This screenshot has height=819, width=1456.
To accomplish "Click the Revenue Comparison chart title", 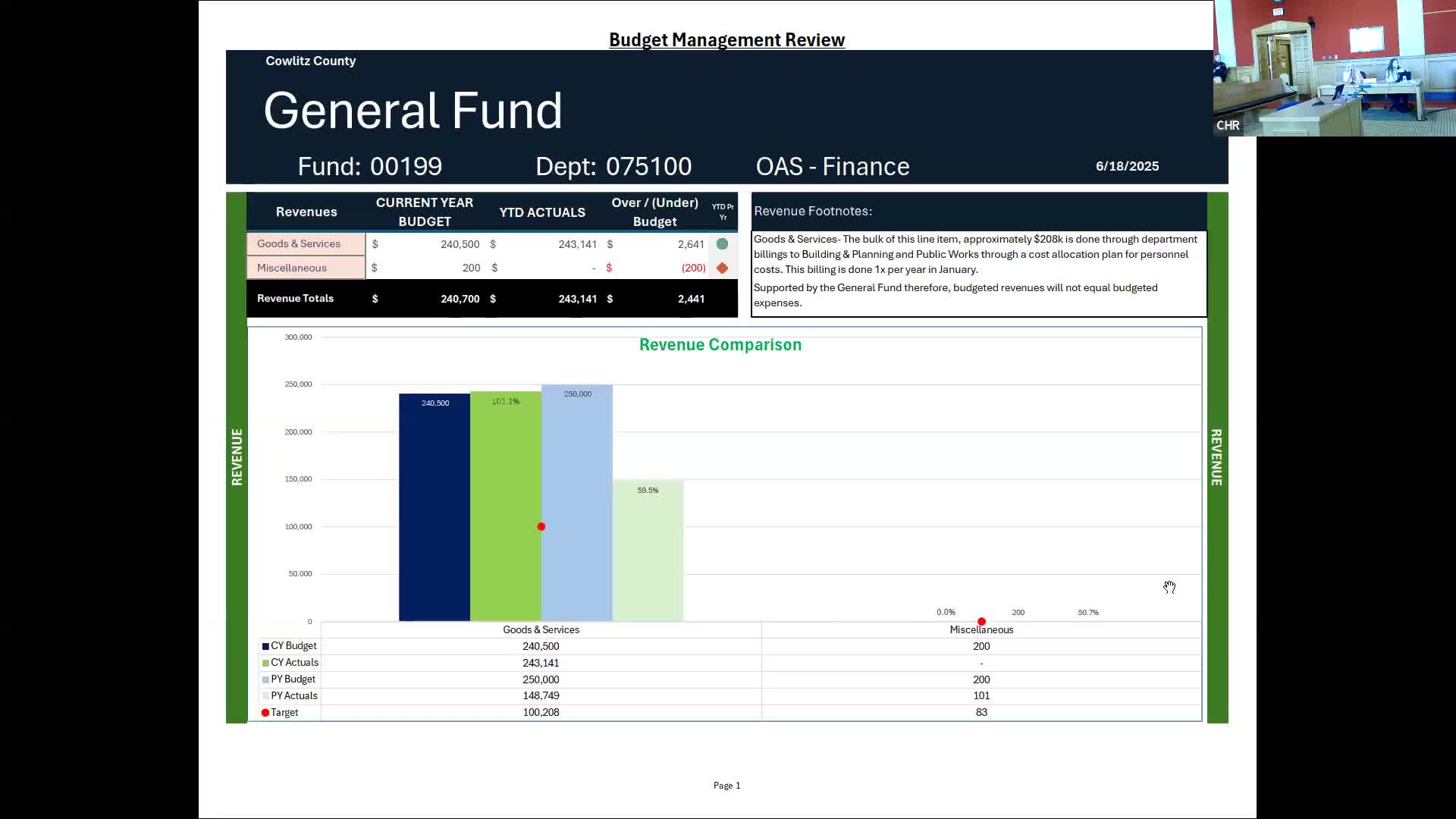I will click(x=720, y=345).
